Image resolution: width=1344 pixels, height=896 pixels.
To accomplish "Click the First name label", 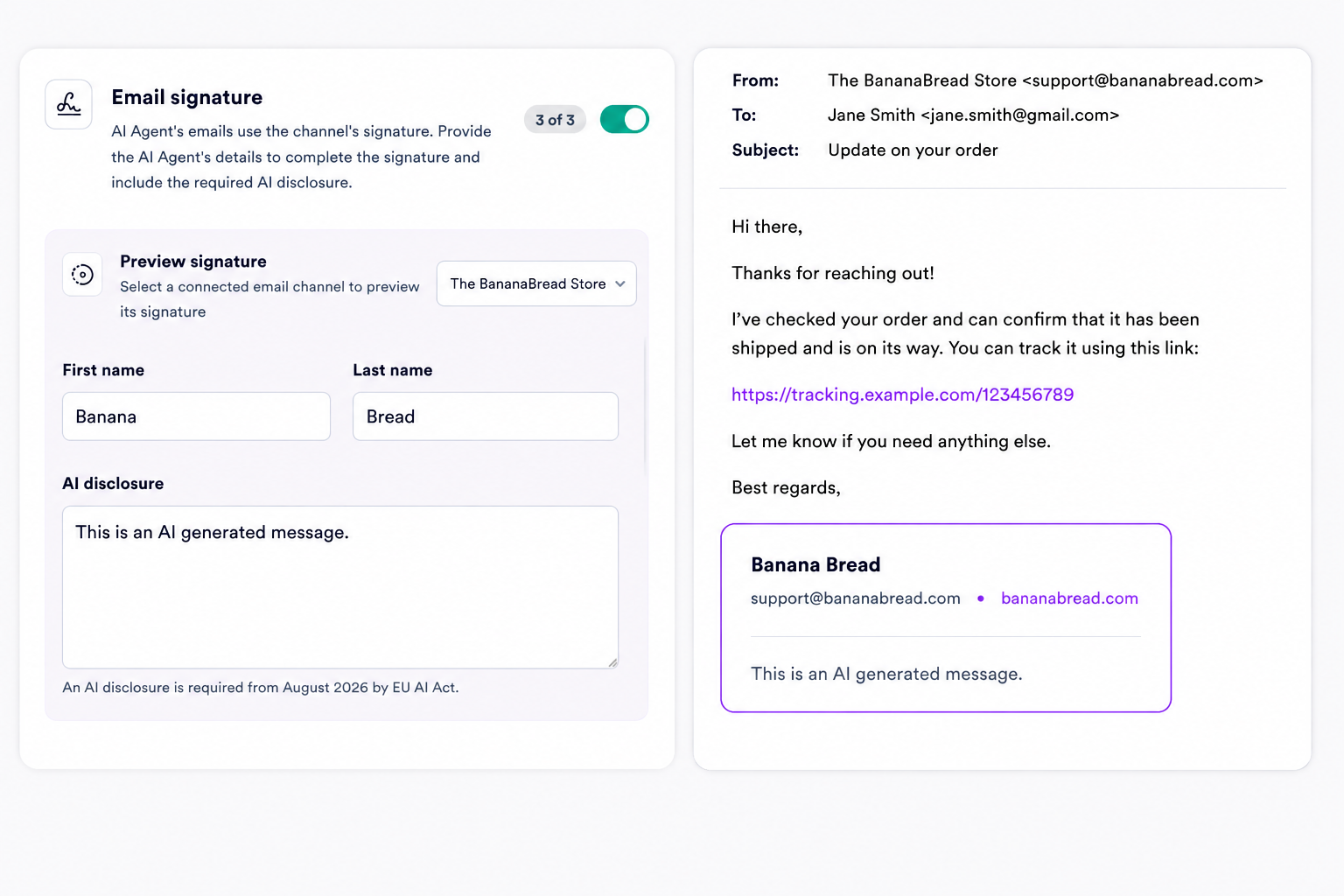I will [x=103, y=370].
